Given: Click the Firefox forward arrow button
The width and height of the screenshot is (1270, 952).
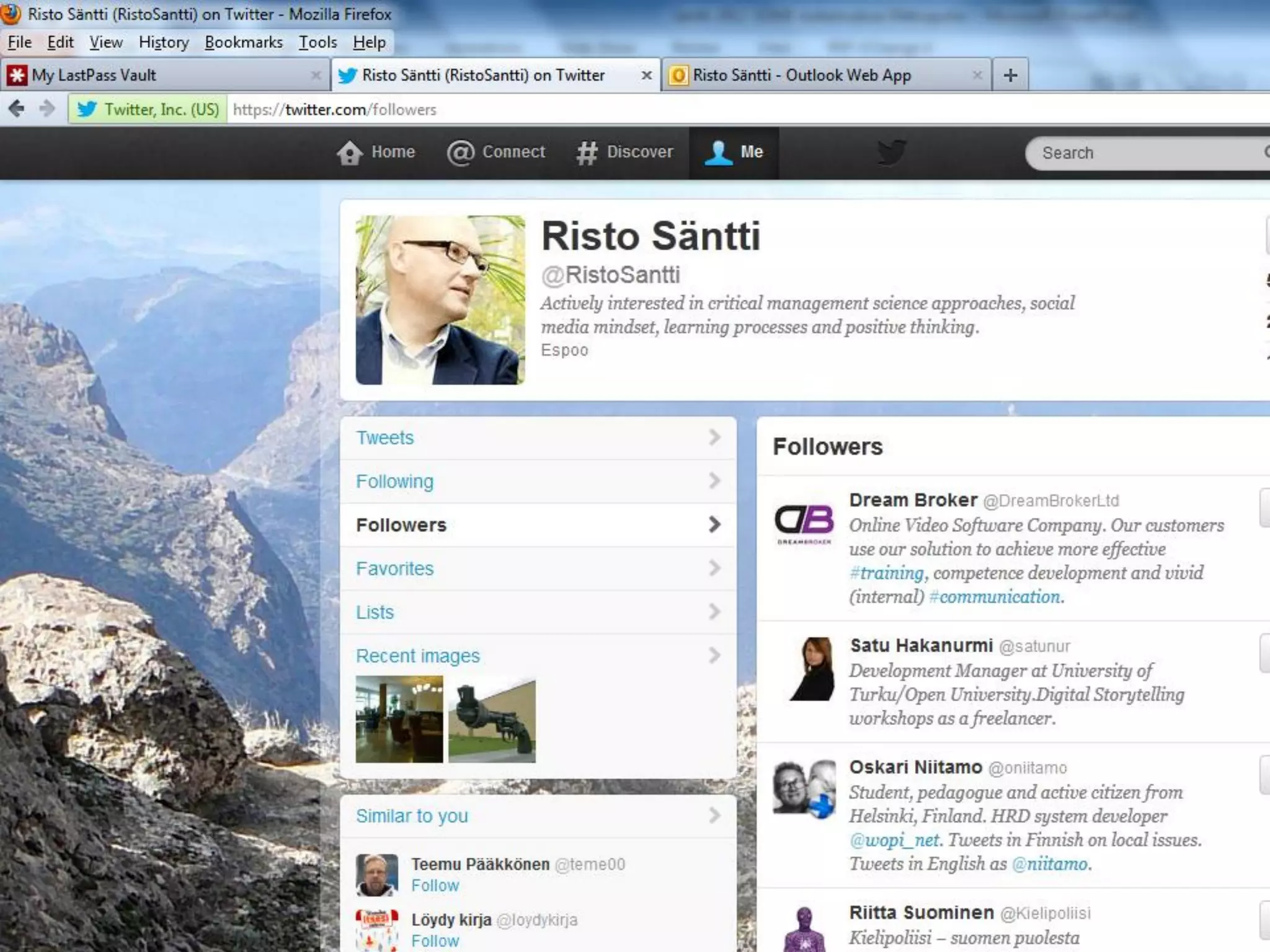Looking at the screenshot, I should (x=47, y=109).
